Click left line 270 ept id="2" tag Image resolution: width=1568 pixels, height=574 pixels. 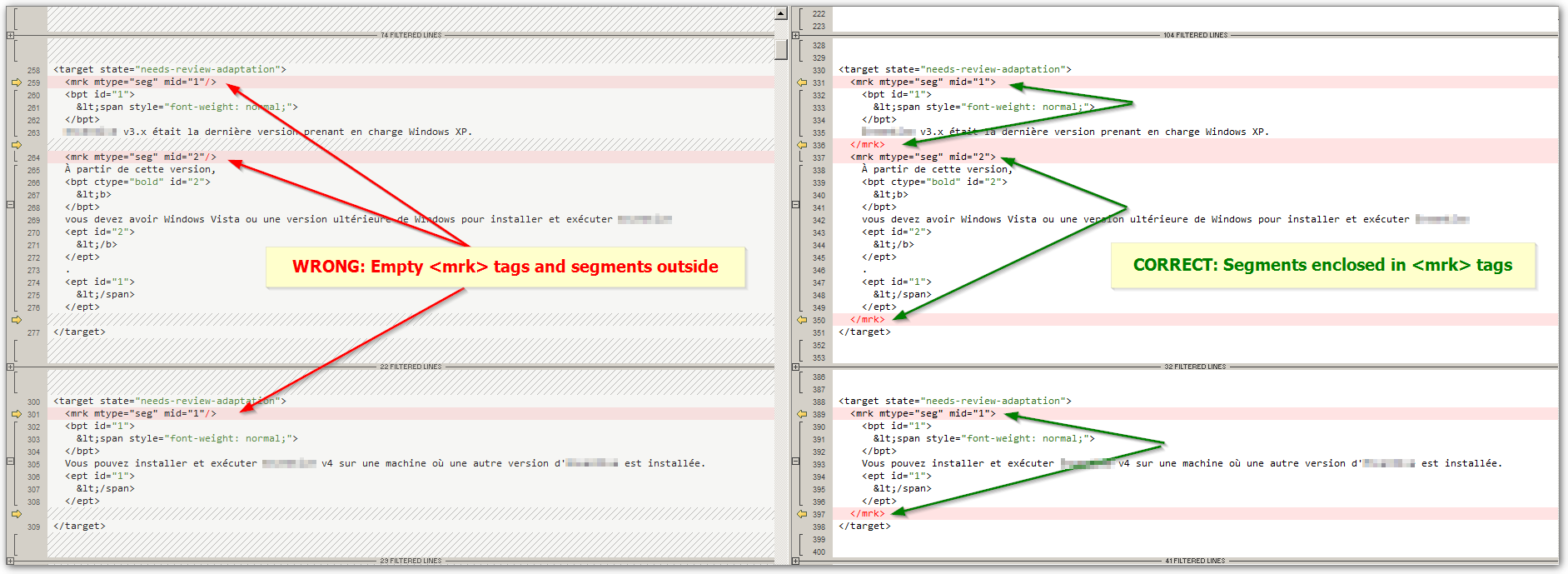point(100,232)
